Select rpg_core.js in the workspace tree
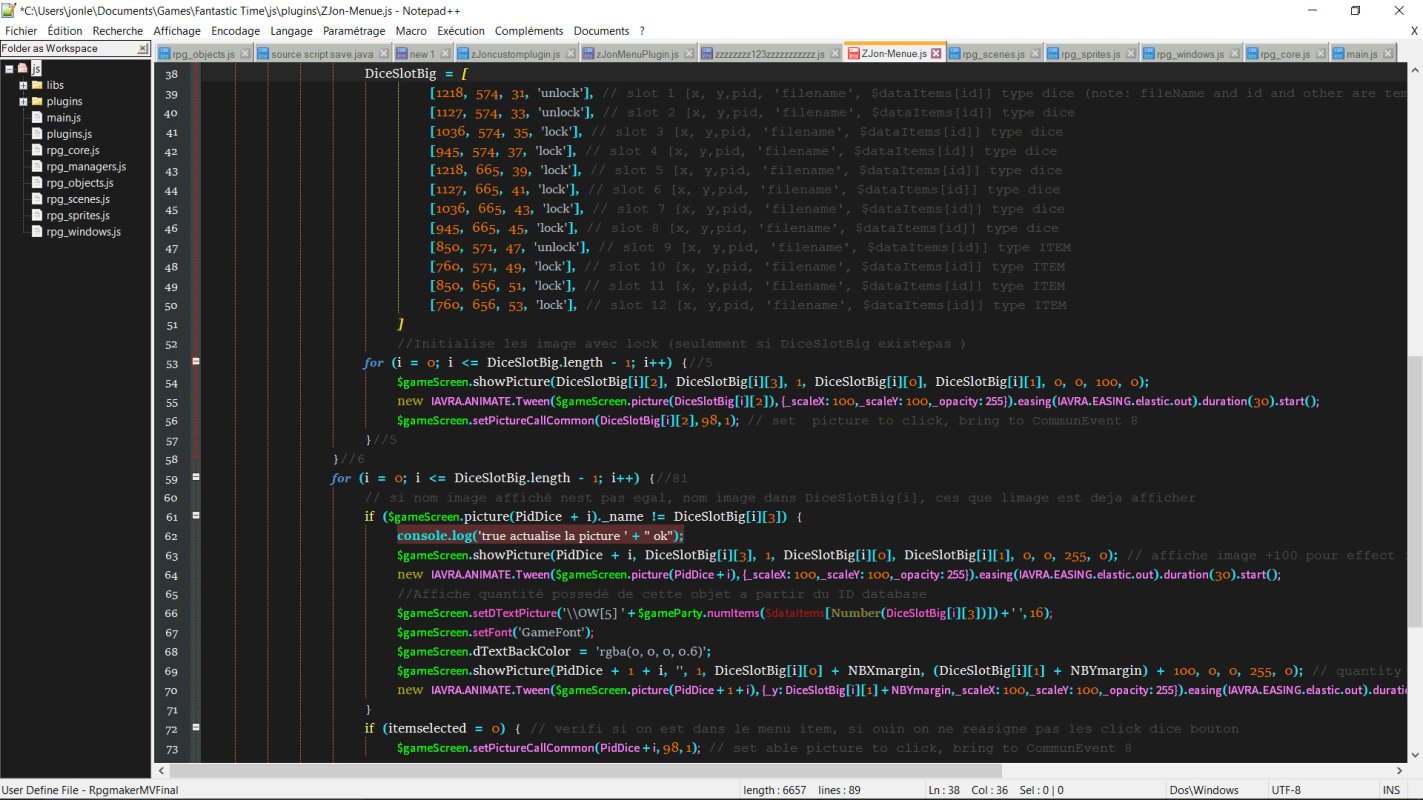This screenshot has width=1423, height=800. [72, 150]
